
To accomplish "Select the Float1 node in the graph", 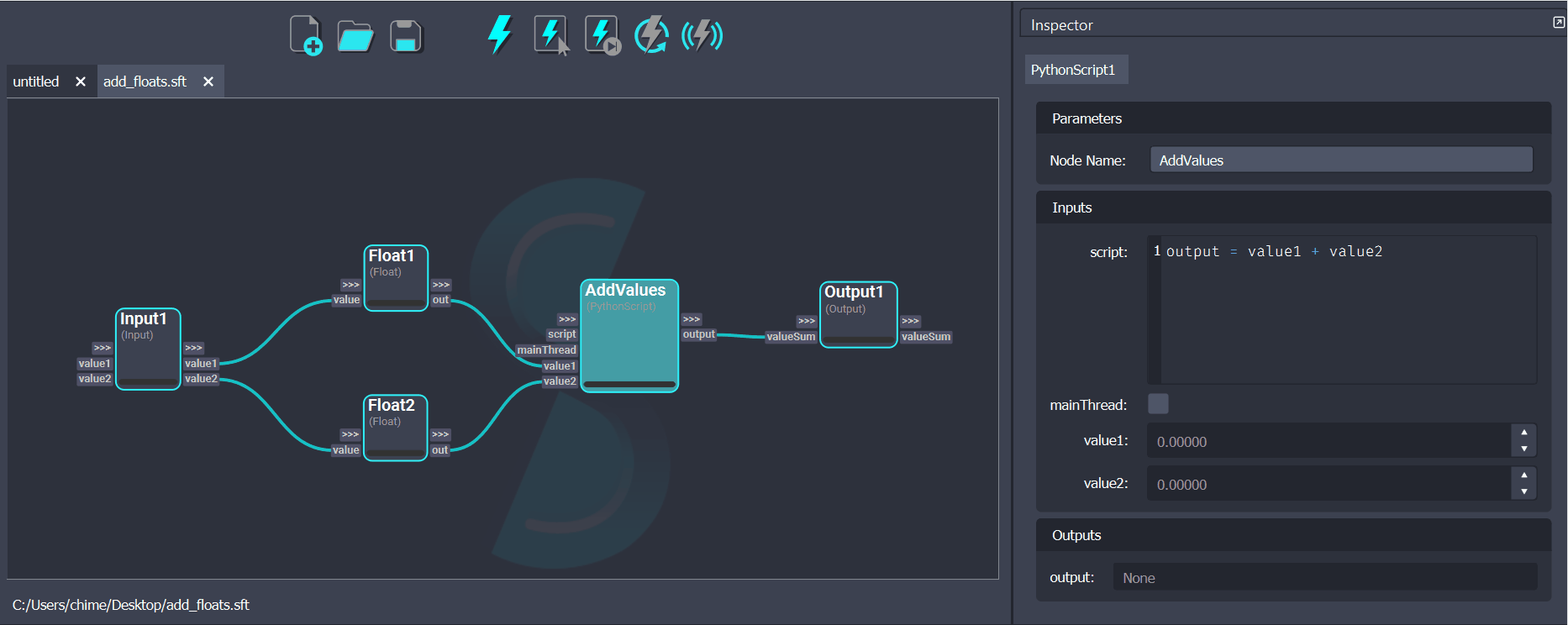I will [x=396, y=278].
